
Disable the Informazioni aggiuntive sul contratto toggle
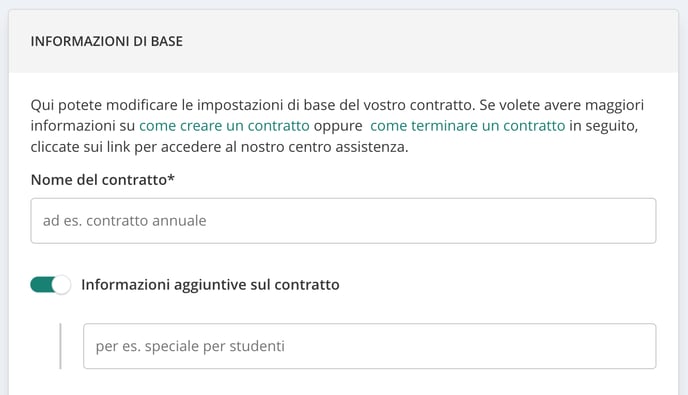click(x=50, y=285)
